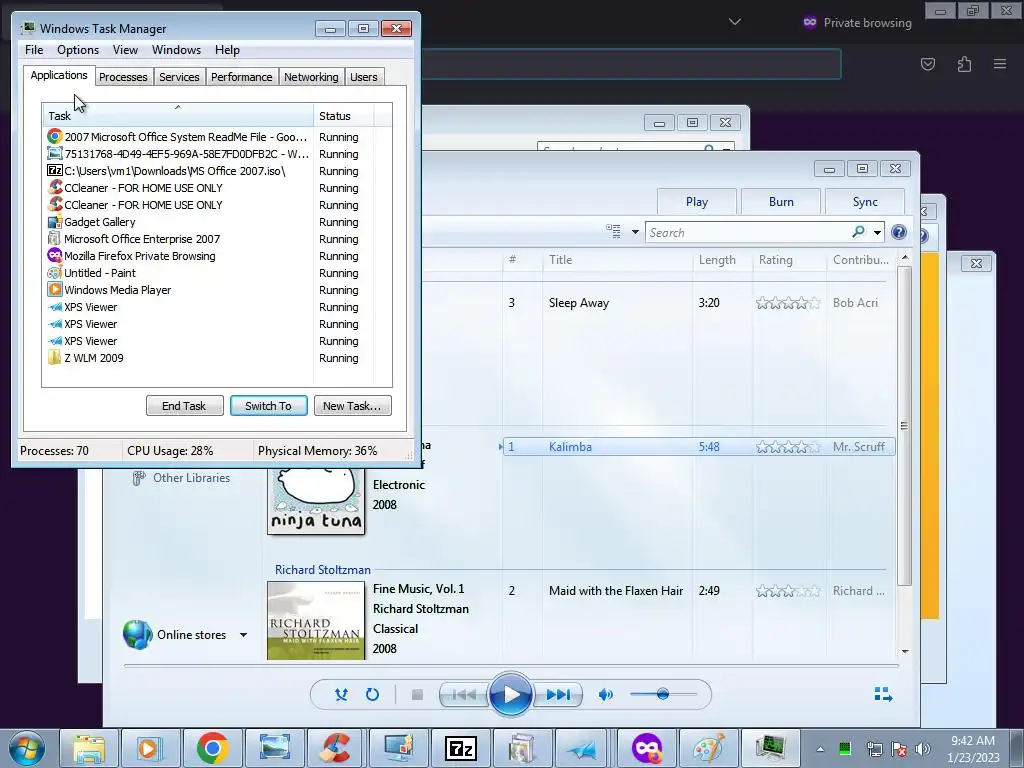
Task: Mute the Media Player volume
Action: pyautogui.click(x=605, y=694)
